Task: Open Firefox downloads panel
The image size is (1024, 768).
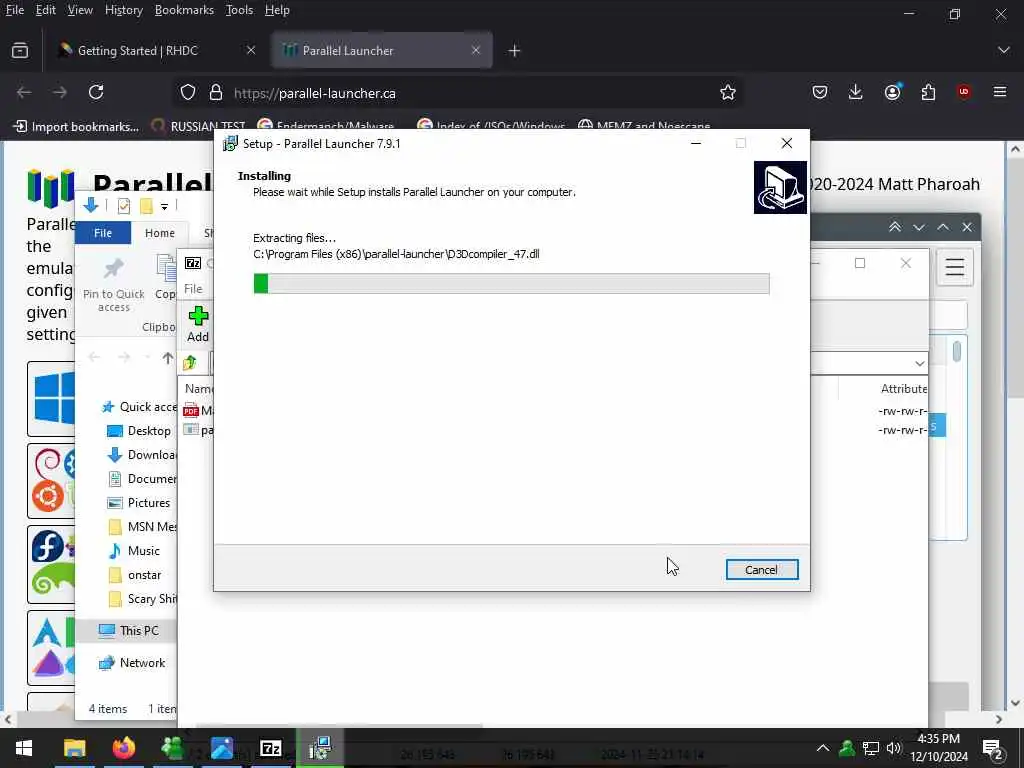Action: [x=856, y=92]
